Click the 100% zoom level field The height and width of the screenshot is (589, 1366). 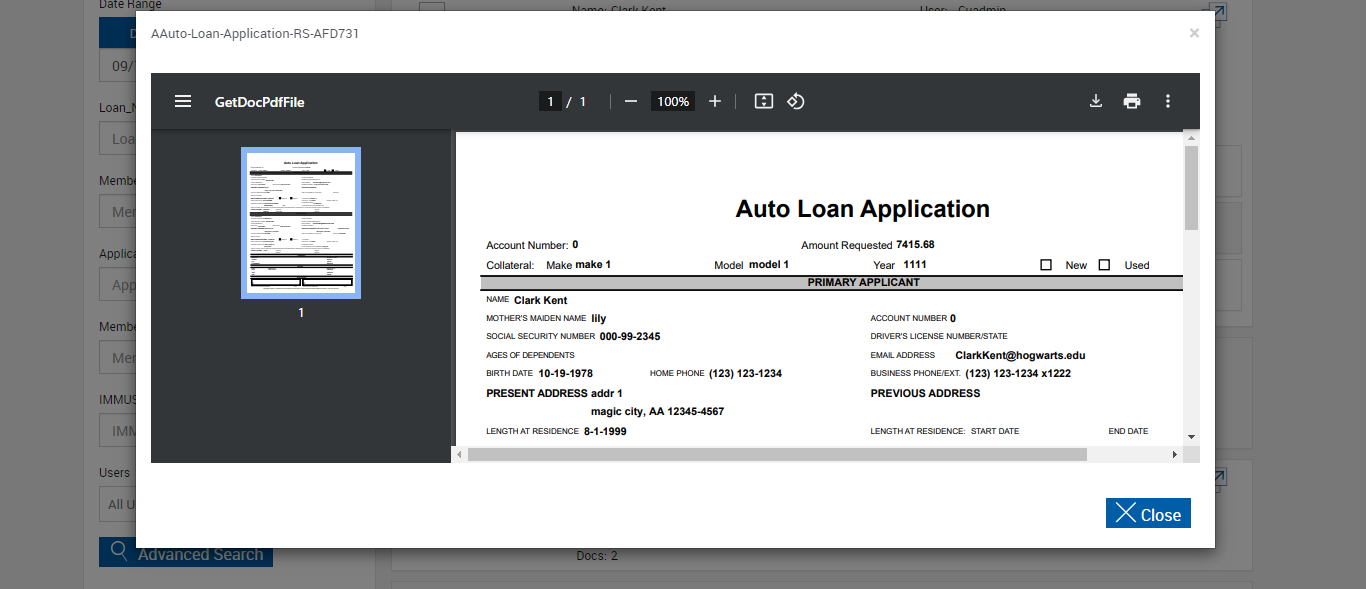tap(673, 101)
